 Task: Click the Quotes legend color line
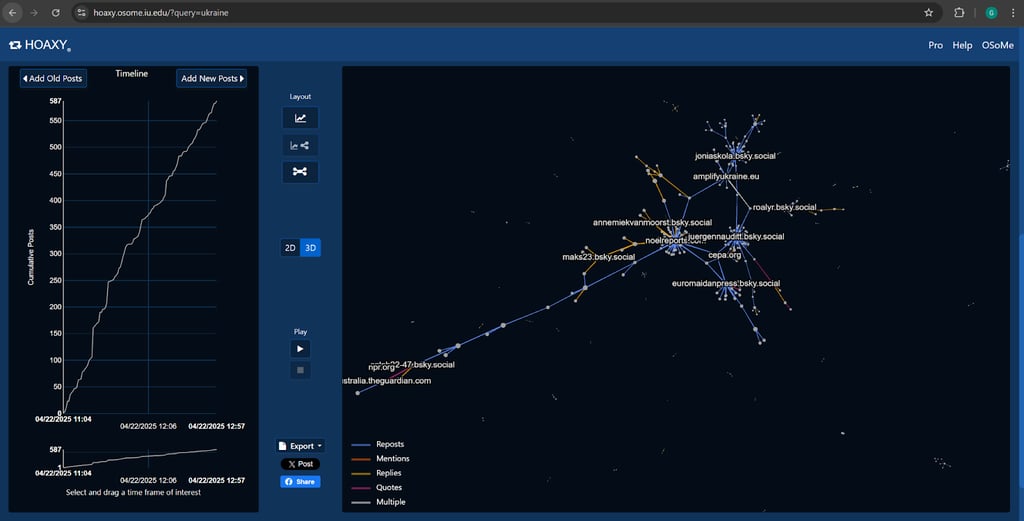coord(360,488)
